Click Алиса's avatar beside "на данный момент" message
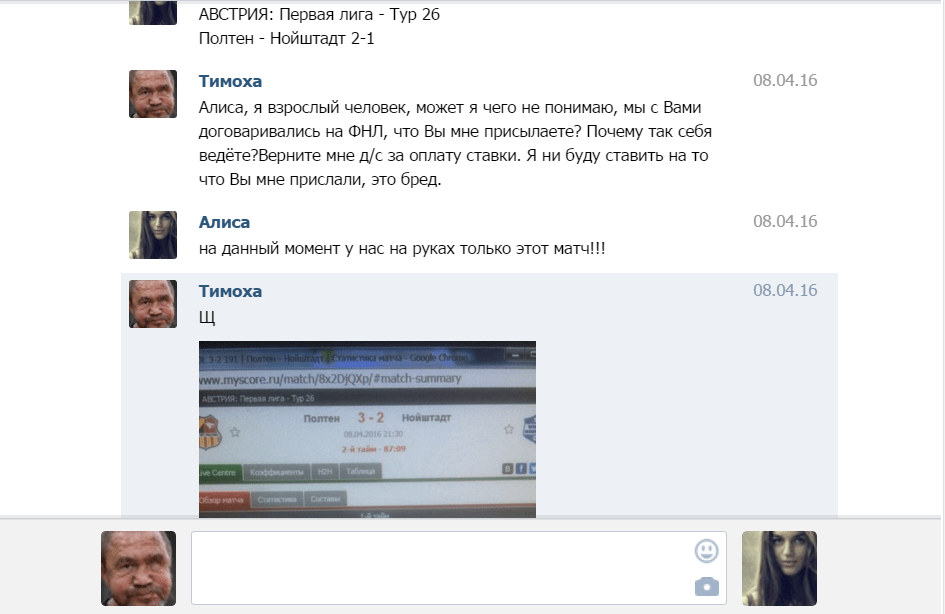Image resolution: width=945 pixels, height=614 pixels. [x=153, y=235]
